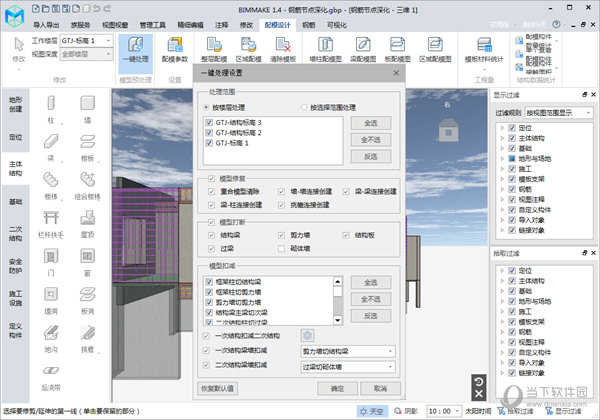
Task: Toggle 阴影 shadow in status bar
Action: (406, 411)
